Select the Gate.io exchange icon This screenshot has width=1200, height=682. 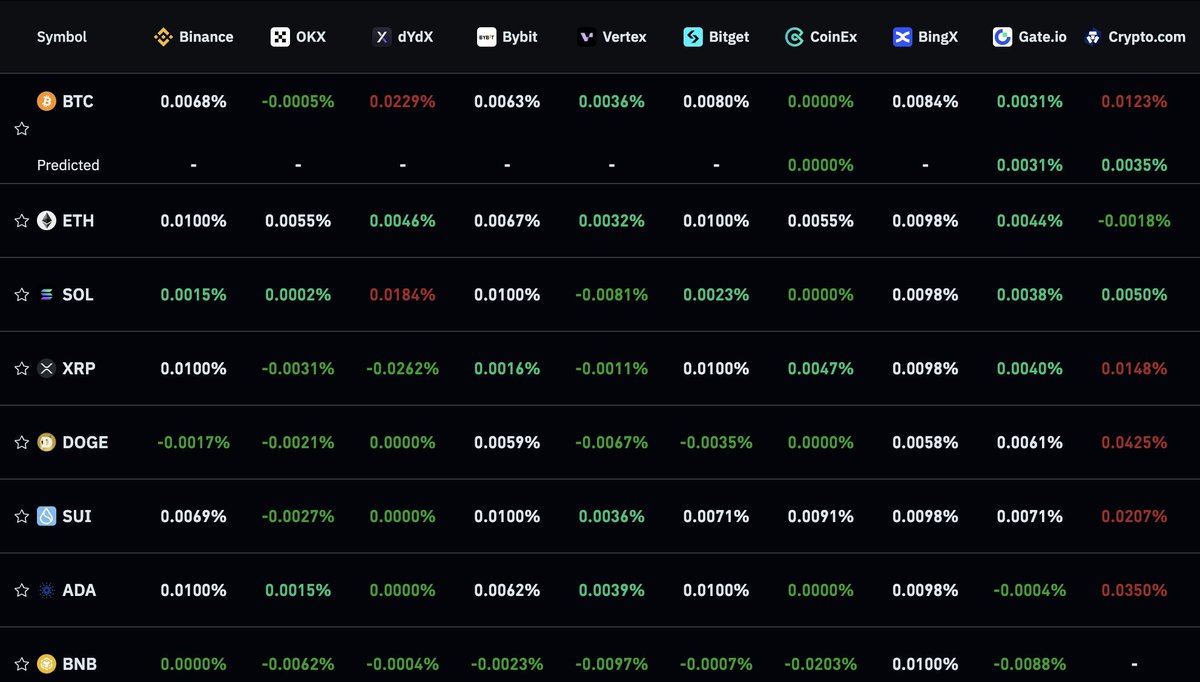pos(1000,36)
